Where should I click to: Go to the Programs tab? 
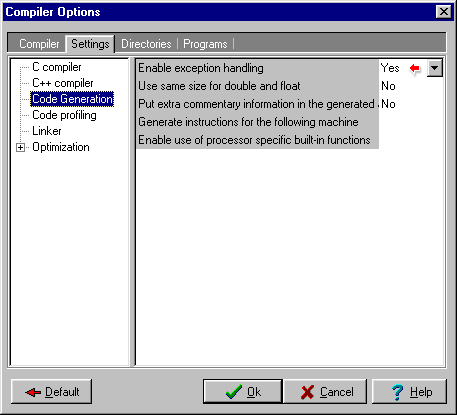205,44
